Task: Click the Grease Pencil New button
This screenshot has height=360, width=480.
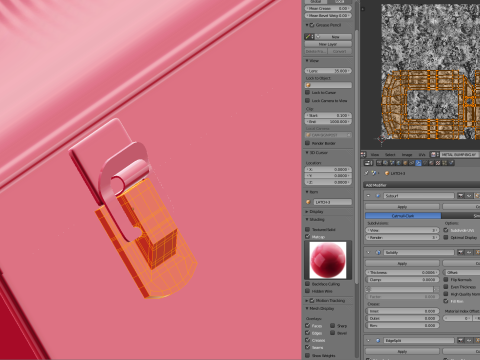Action: (x=333, y=37)
